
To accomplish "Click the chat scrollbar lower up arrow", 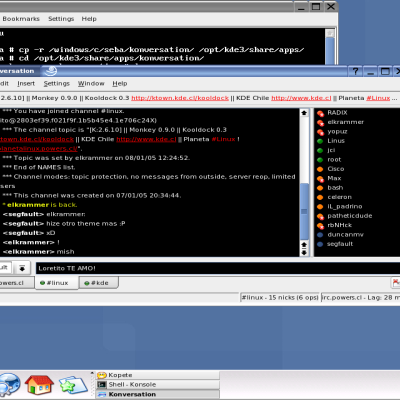I will click(304, 245).
